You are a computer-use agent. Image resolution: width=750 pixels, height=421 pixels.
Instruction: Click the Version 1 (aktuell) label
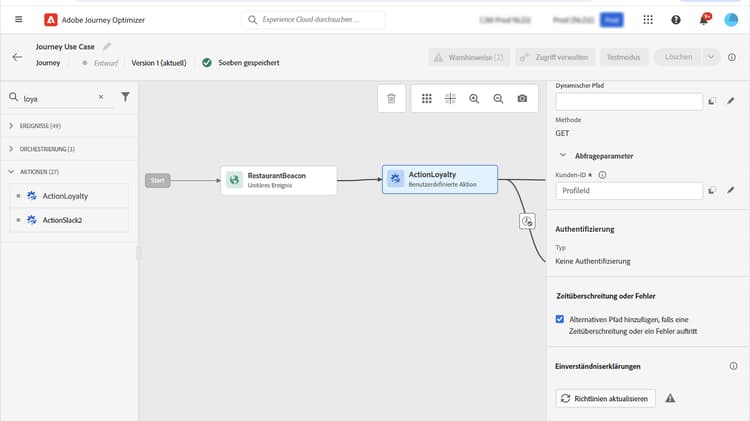[159, 63]
